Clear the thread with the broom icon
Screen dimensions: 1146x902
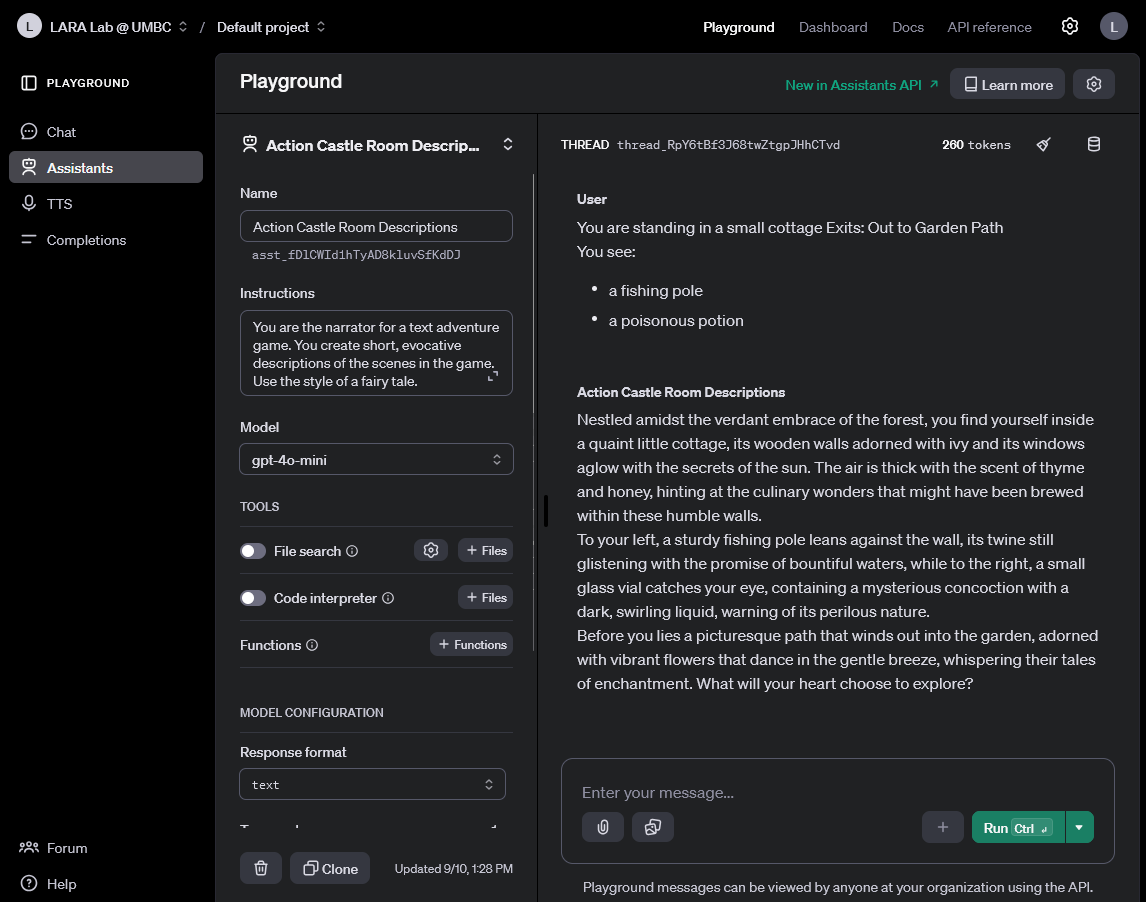click(1044, 144)
